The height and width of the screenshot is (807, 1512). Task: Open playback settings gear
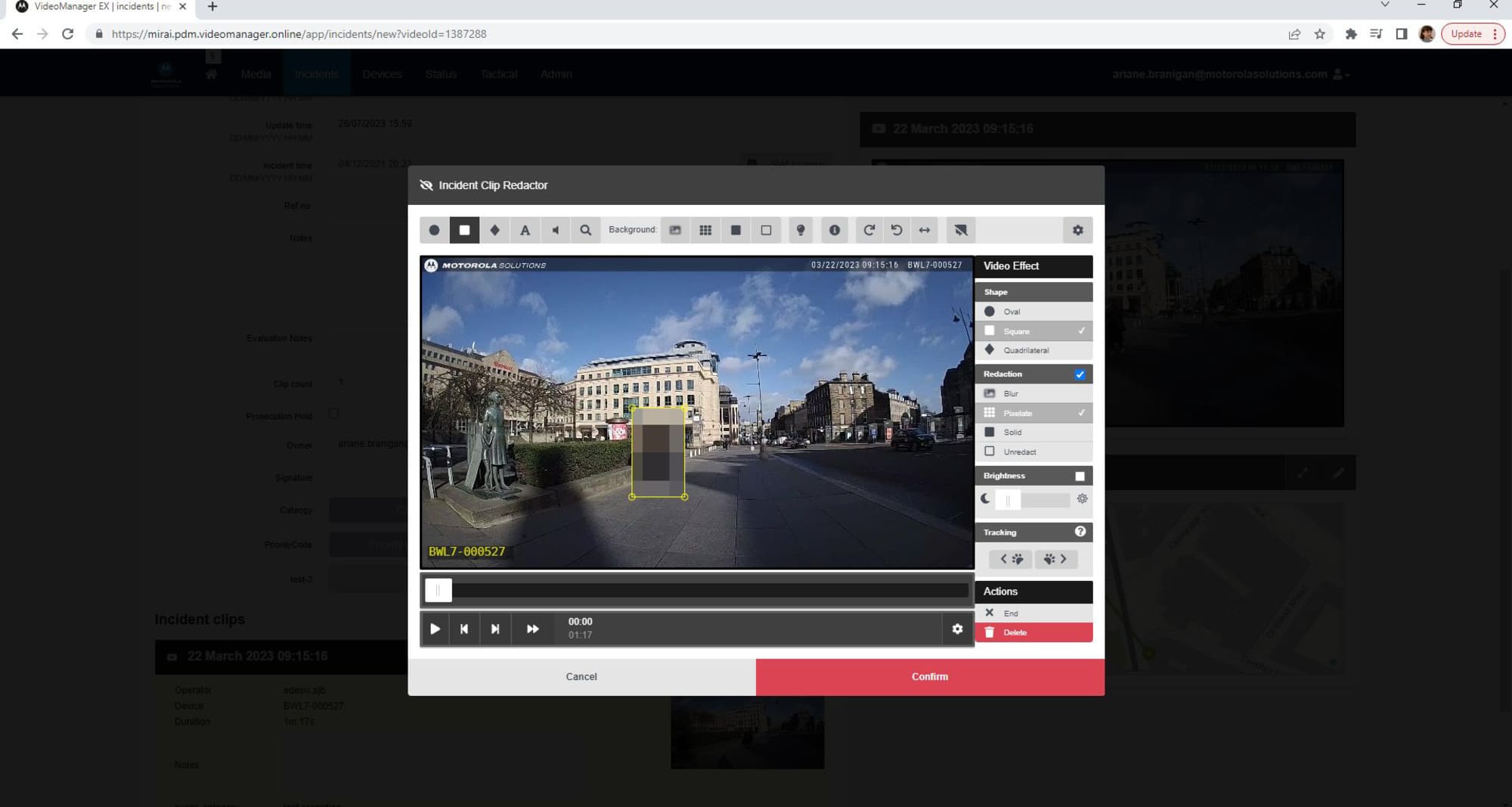click(957, 629)
